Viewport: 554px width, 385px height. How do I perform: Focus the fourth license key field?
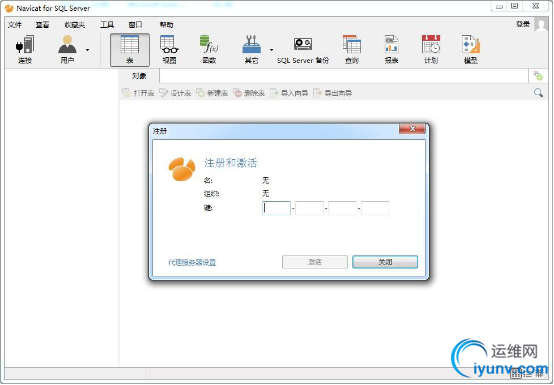click(375, 208)
